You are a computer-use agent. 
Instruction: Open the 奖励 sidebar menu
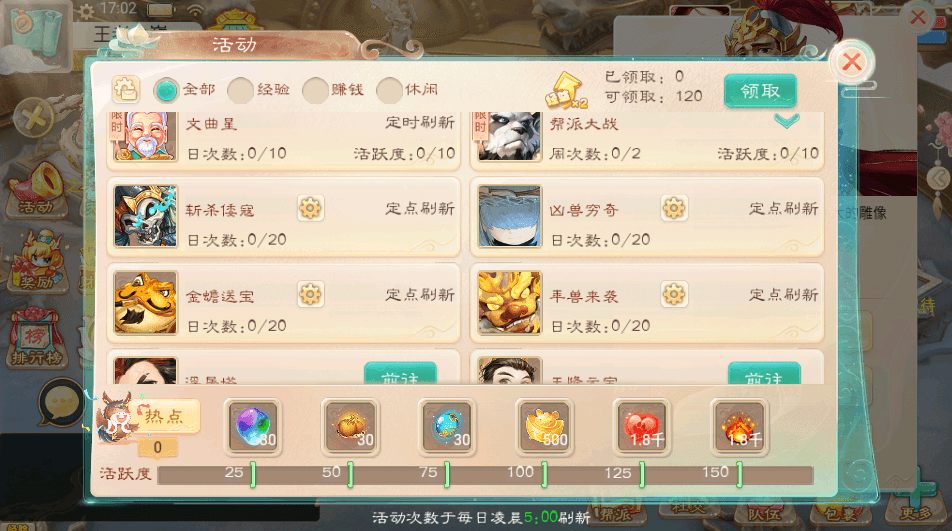coord(38,261)
